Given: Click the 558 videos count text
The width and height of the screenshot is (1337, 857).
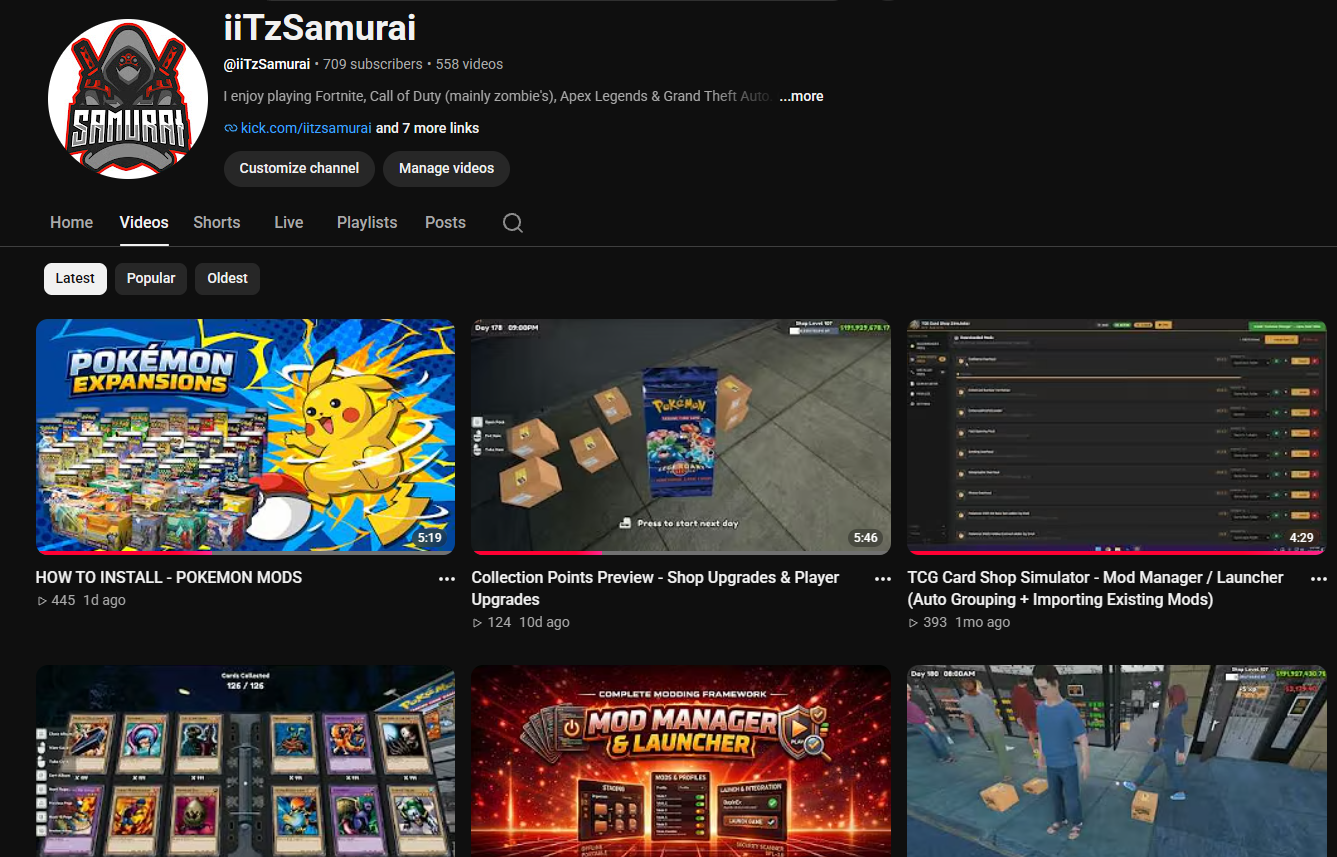Looking at the screenshot, I should tap(469, 64).
